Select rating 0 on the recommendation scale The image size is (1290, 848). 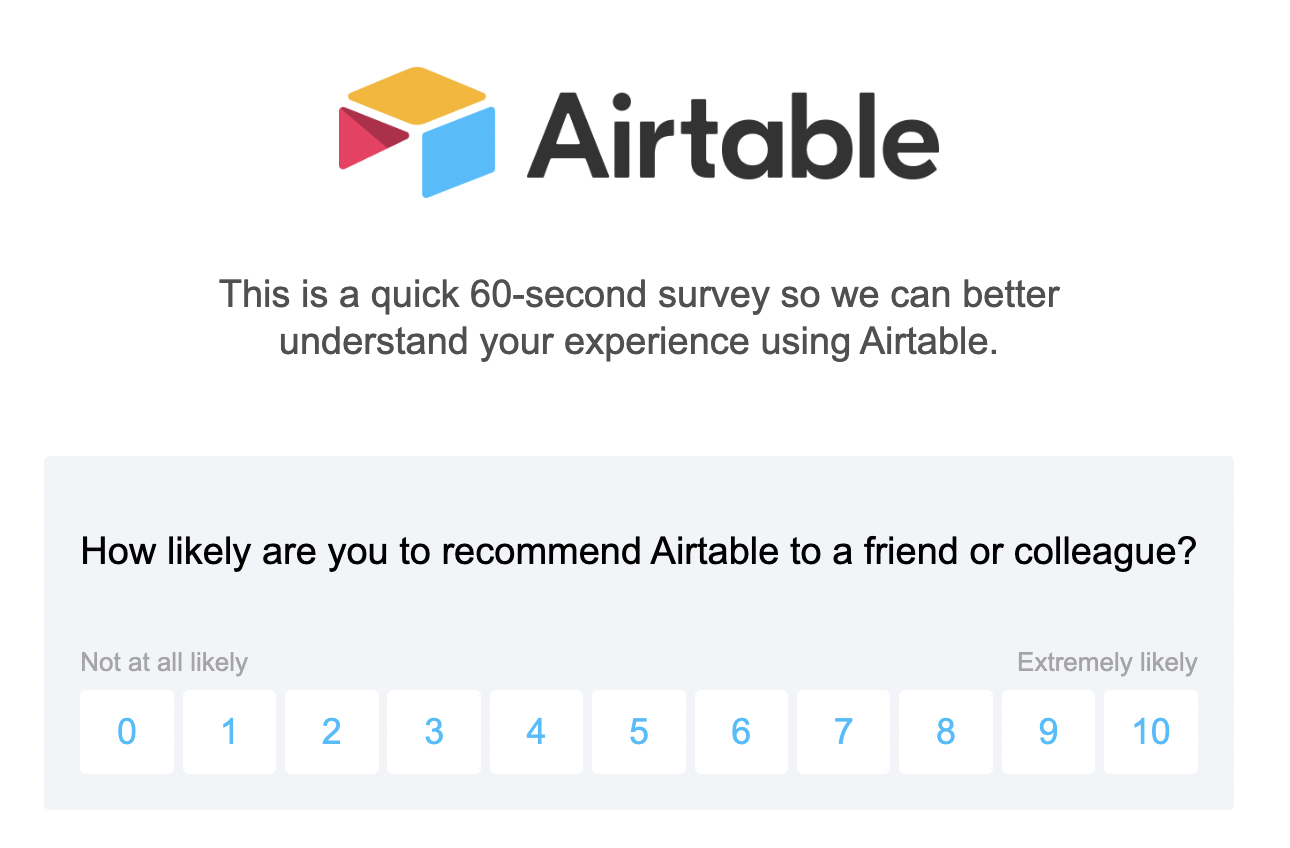[127, 732]
